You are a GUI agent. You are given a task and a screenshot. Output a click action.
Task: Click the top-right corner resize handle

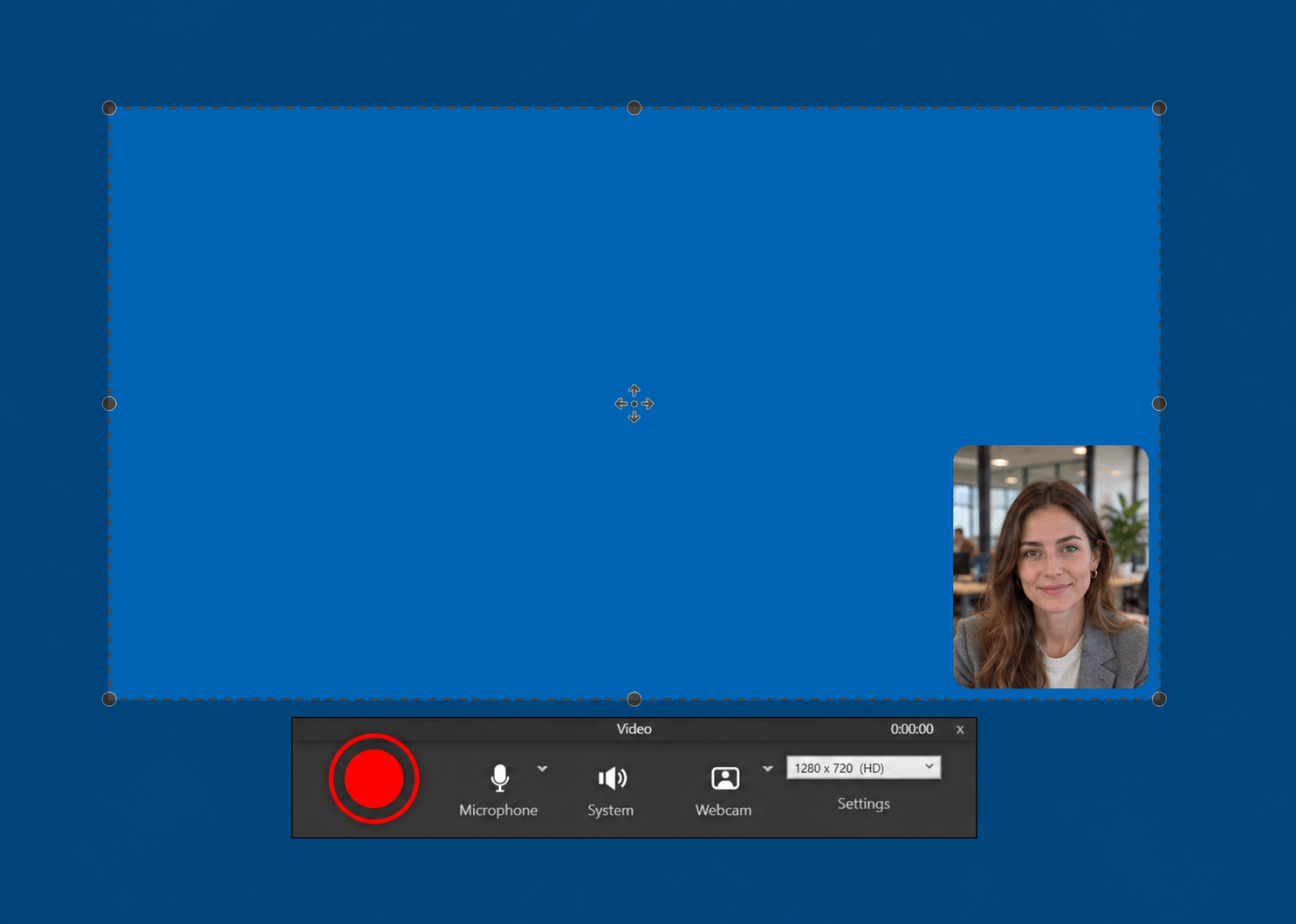point(1159,108)
